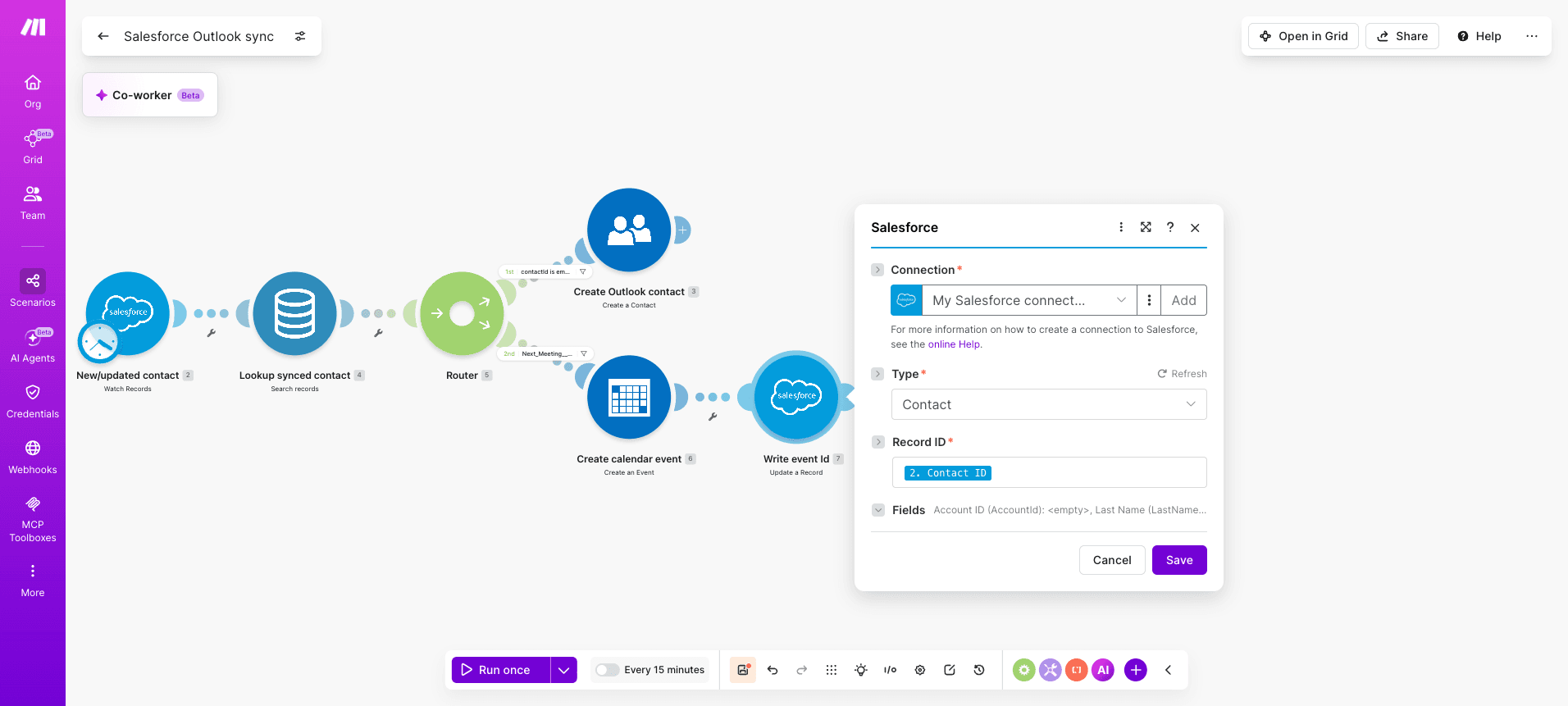Open the top-right three-dots menu
The height and width of the screenshot is (706, 1568).
[x=1532, y=36]
